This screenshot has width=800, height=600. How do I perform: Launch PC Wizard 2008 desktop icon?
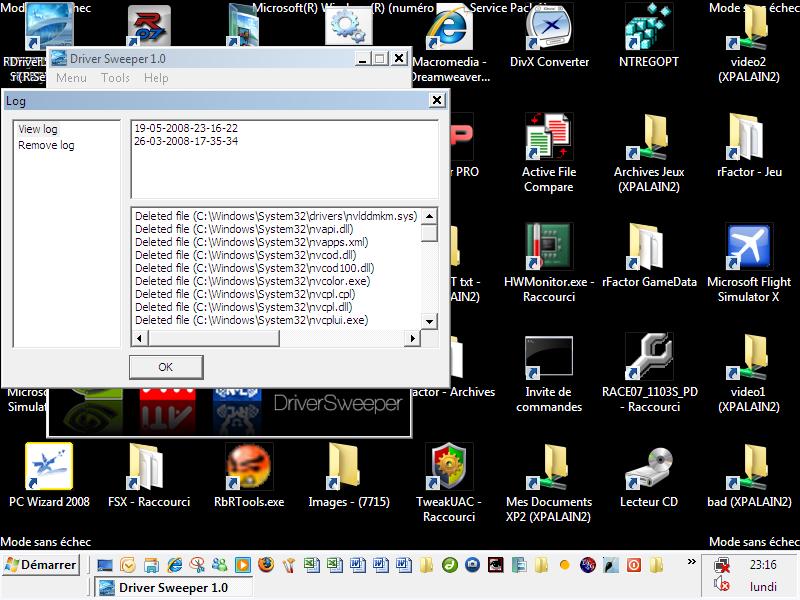[x=49, y=476]
